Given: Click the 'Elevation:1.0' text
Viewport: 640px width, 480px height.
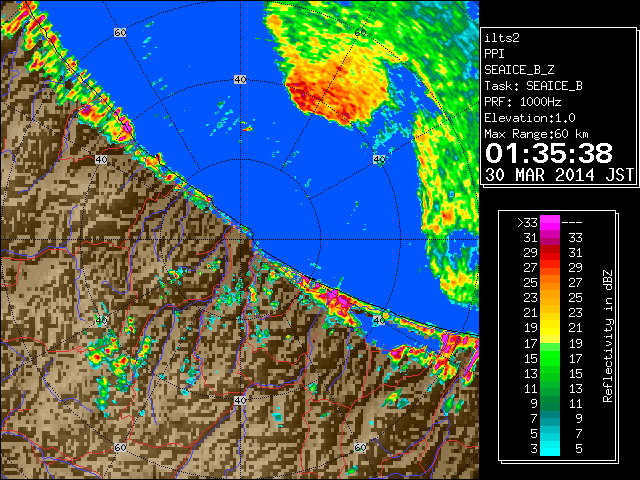Looking at the screenshot, I should coord(530,118).
